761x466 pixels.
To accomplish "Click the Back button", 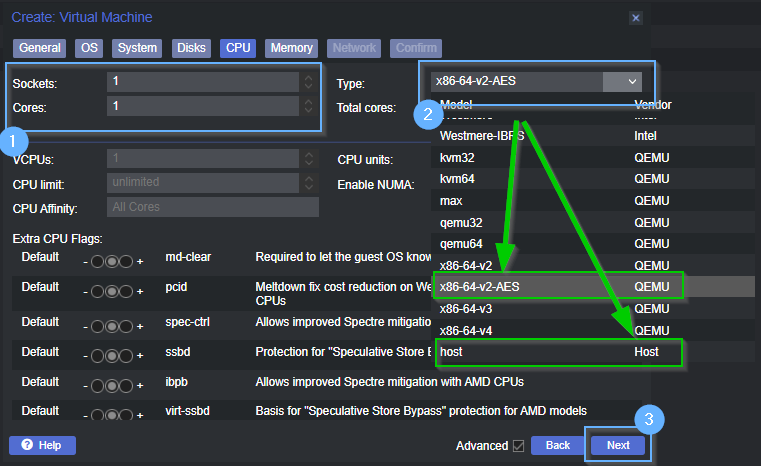I will click(557, 445).
